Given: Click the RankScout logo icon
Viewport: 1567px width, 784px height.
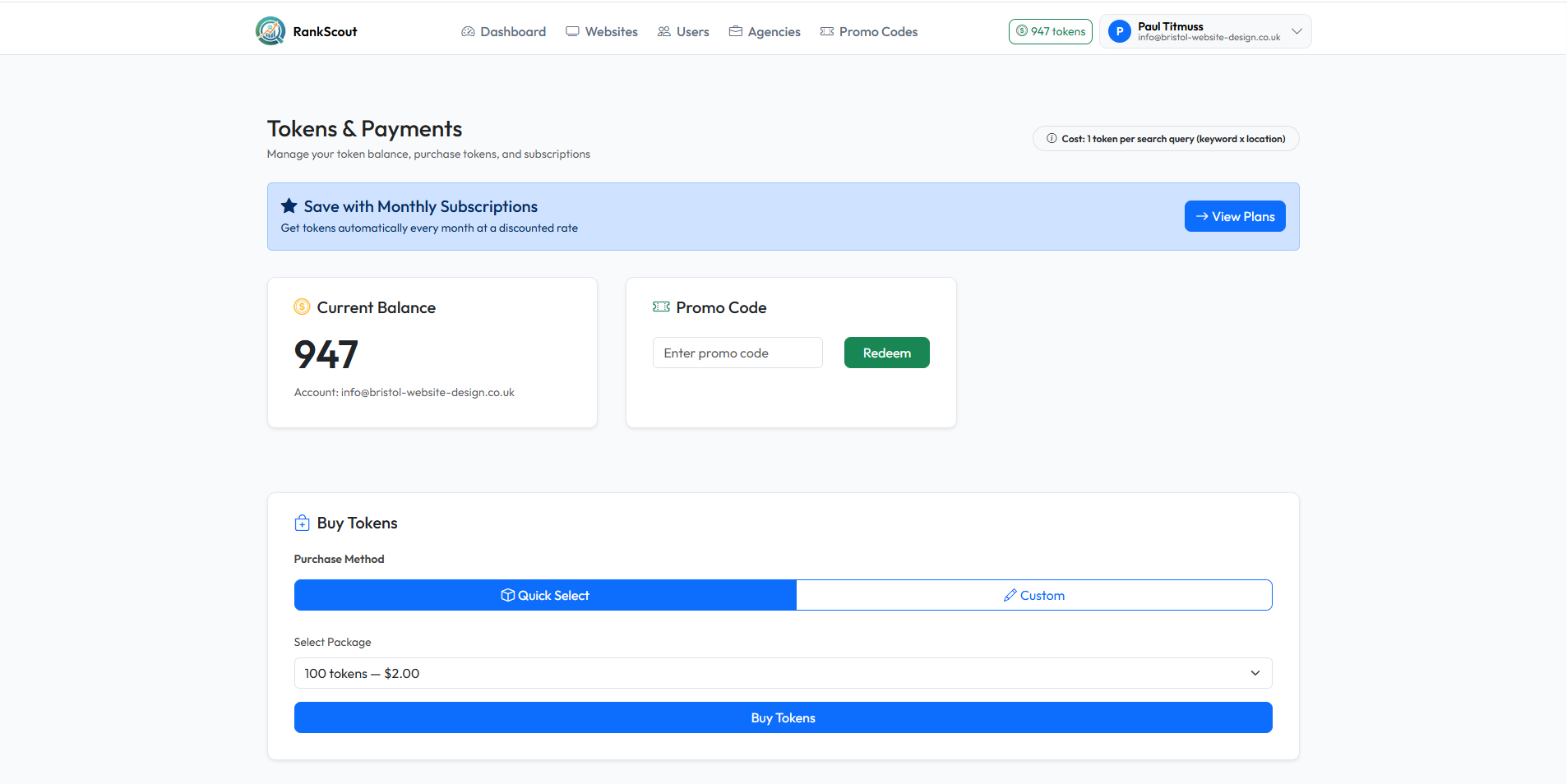Looking at the screenshot, I should click(x=270, y=31).
